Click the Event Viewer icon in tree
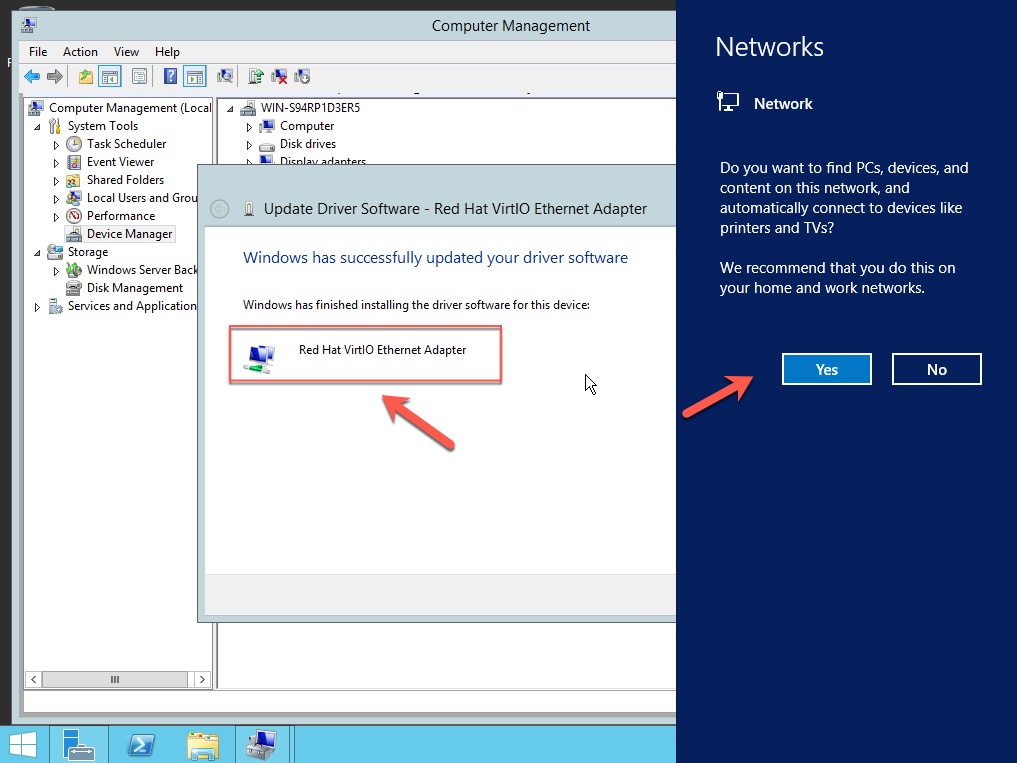 75,162
